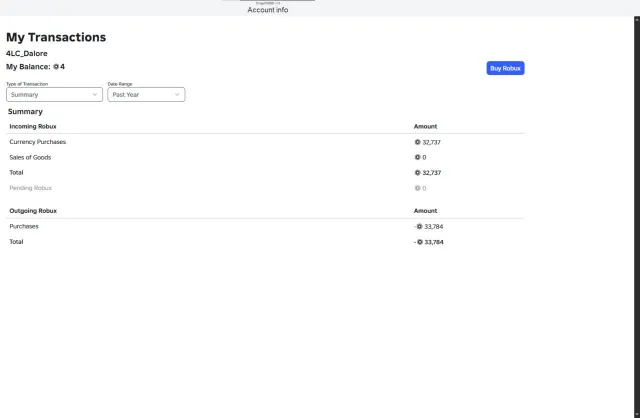
Task: Click the Total label under Incoming Robux
Action: click(16, 173)
